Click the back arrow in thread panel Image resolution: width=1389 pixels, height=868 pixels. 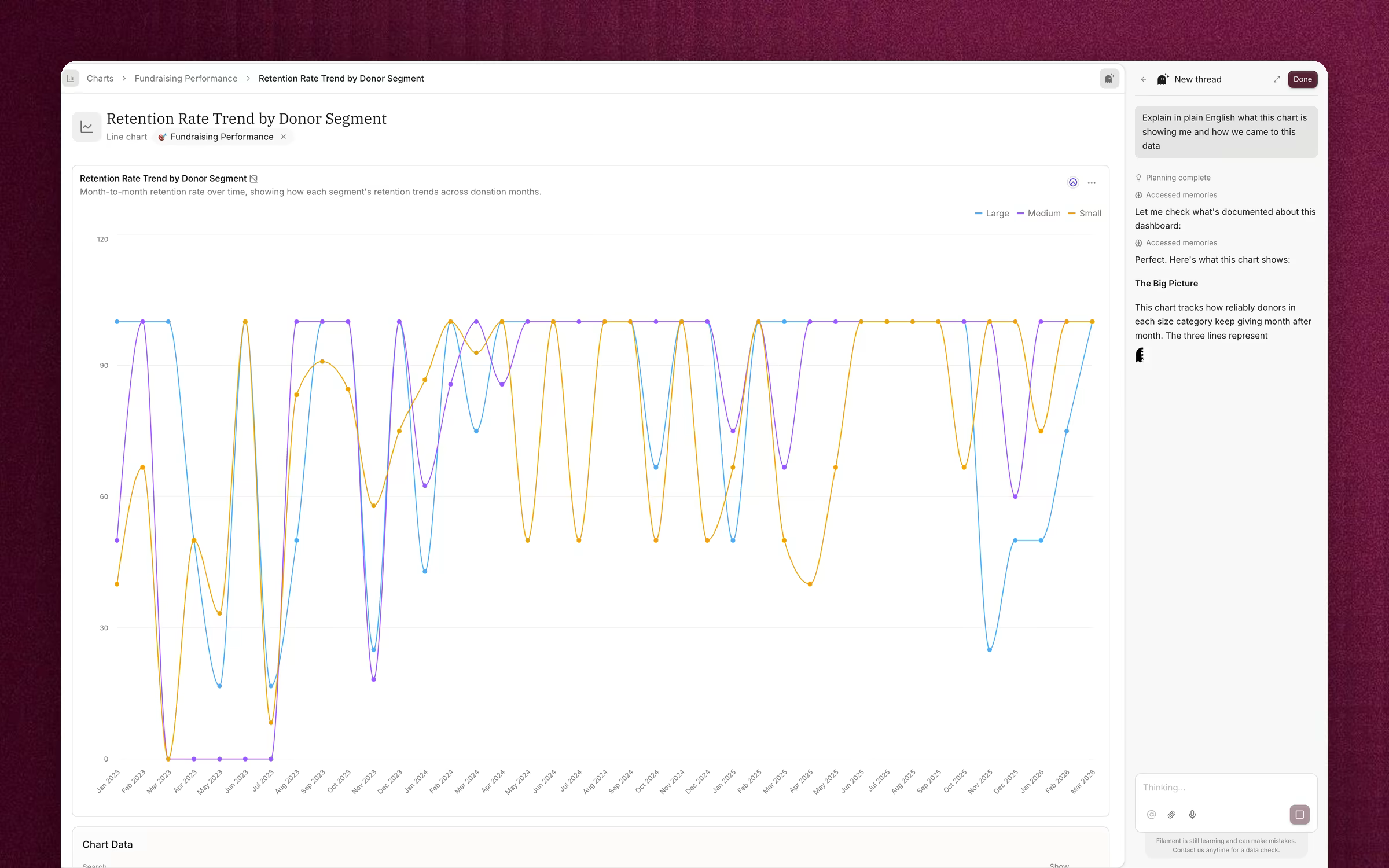pyautogui.click(x=1143, y=79)
